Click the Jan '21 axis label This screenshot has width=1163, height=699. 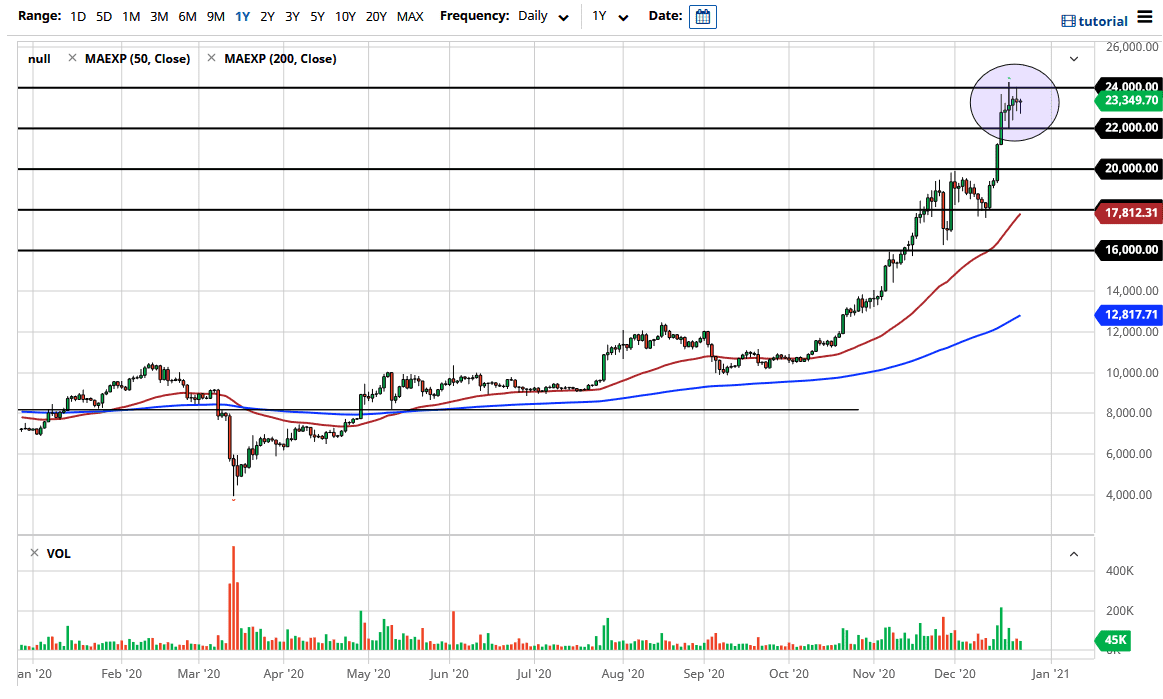tap(1050, 674)
